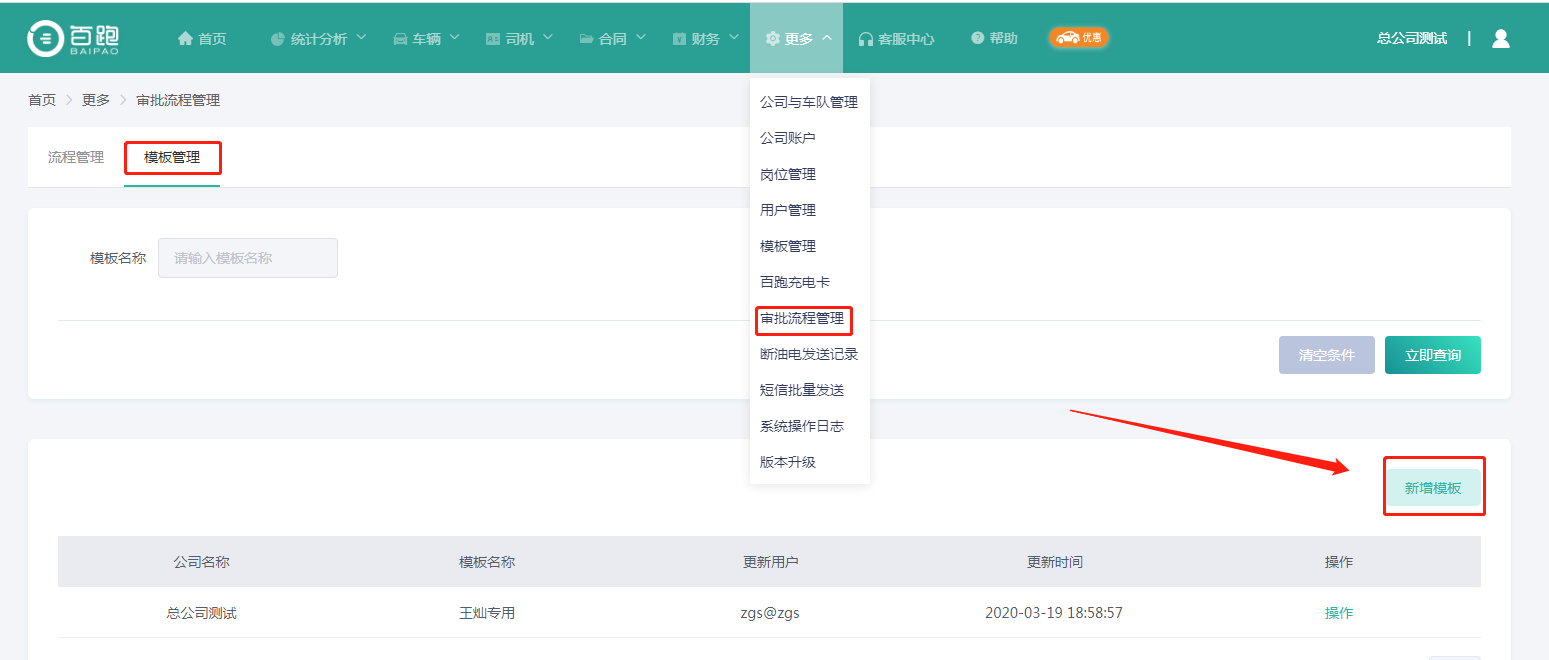Viewport: 1549px width, 660px height.
Task: Focus the 模板名称 input field
Action: [x=247, y=258]
